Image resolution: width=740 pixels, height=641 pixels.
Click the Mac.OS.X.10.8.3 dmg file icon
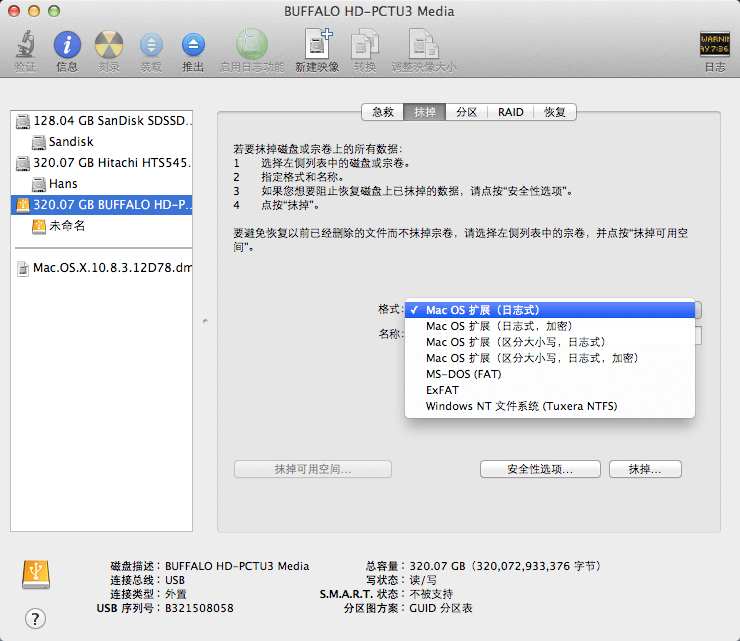[23, 269]
